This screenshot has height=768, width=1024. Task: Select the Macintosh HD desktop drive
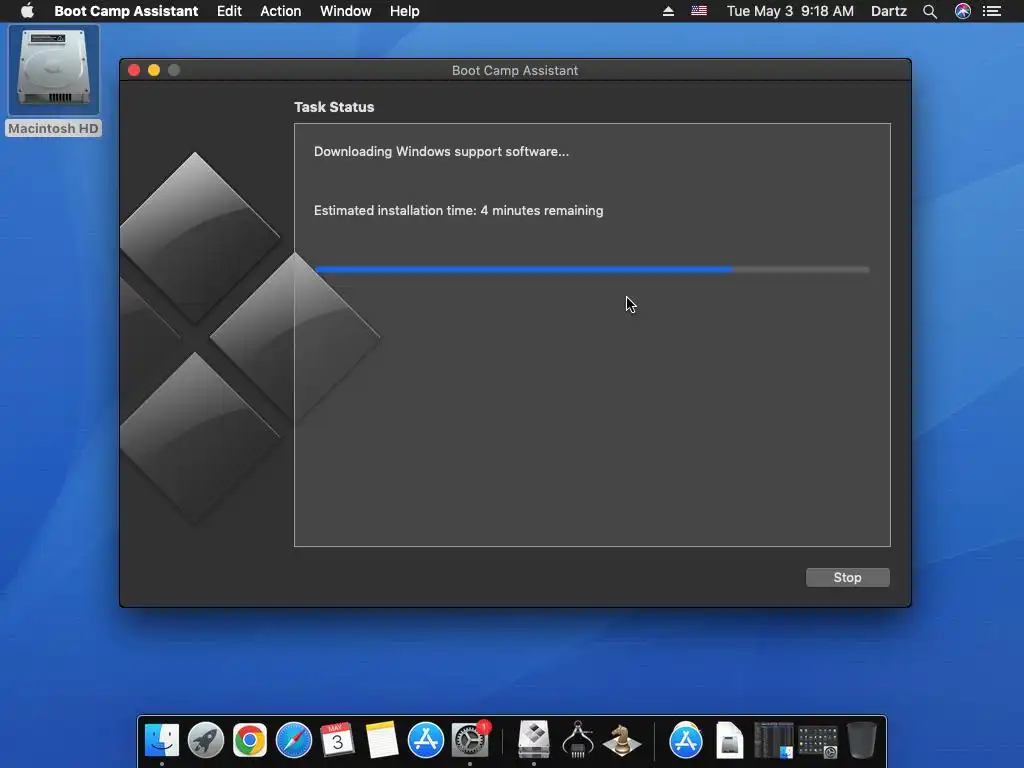coord(54,81)
